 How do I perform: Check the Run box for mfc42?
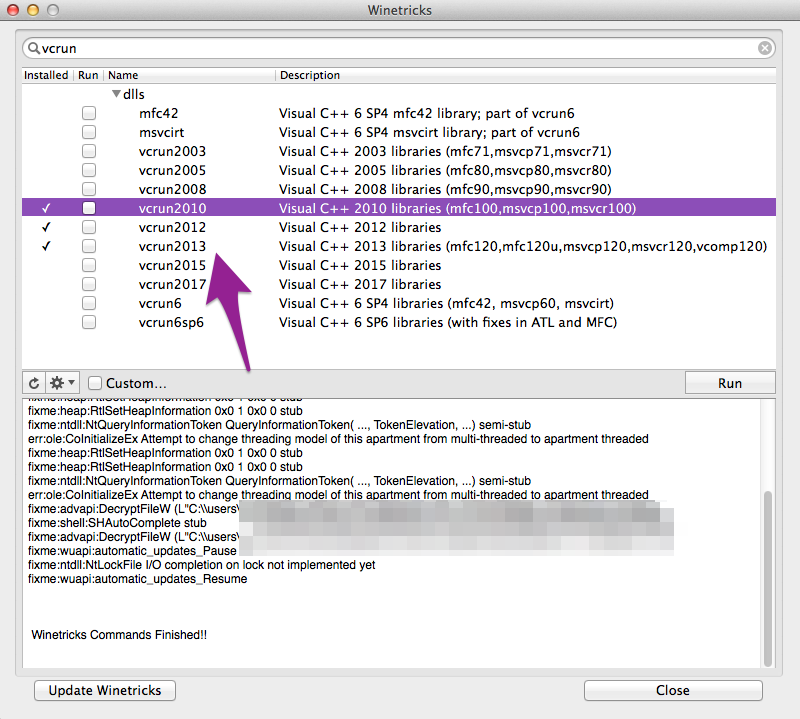[89, 113]
